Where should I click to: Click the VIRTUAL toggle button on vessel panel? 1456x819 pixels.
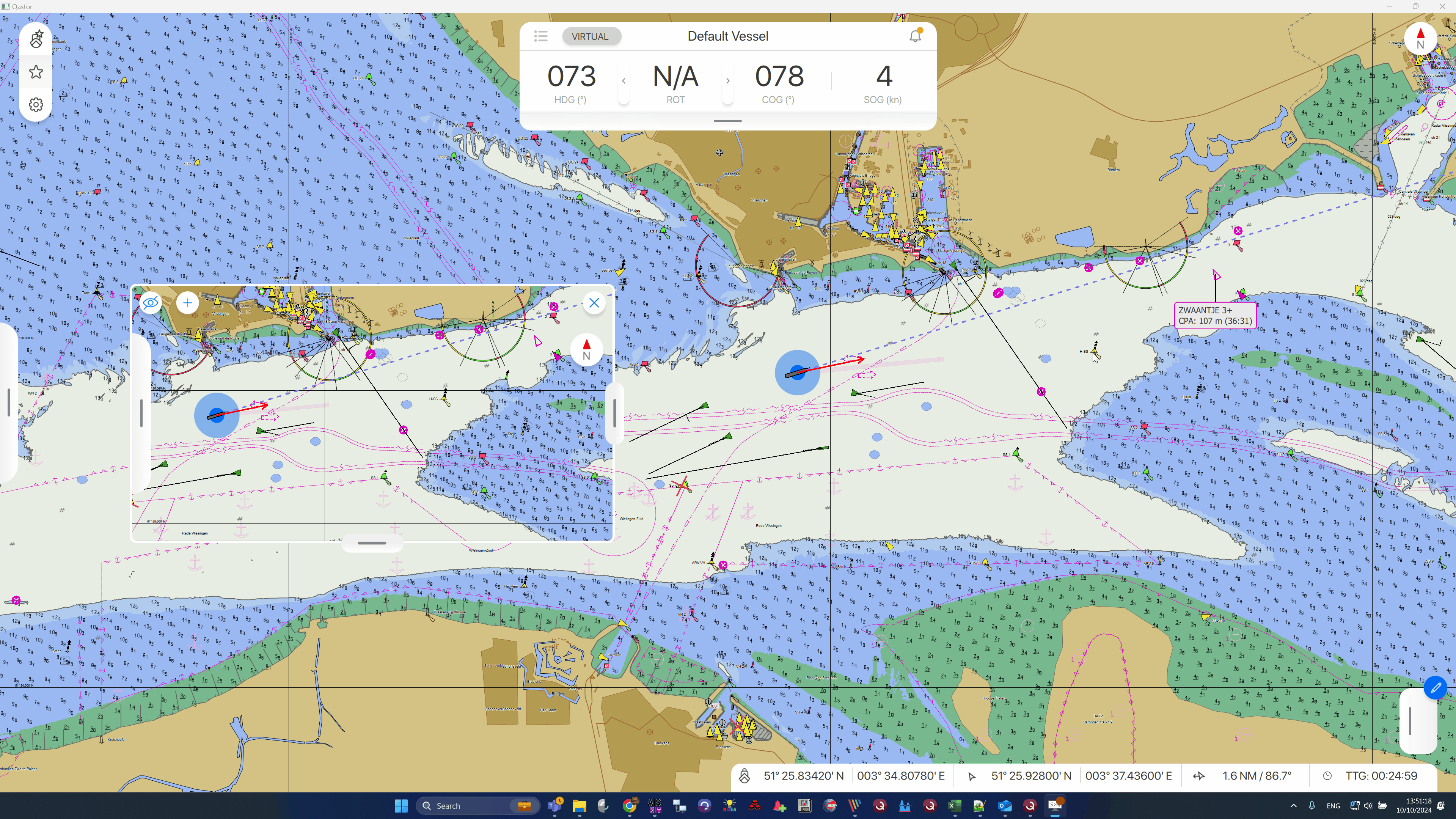(590, 36)
